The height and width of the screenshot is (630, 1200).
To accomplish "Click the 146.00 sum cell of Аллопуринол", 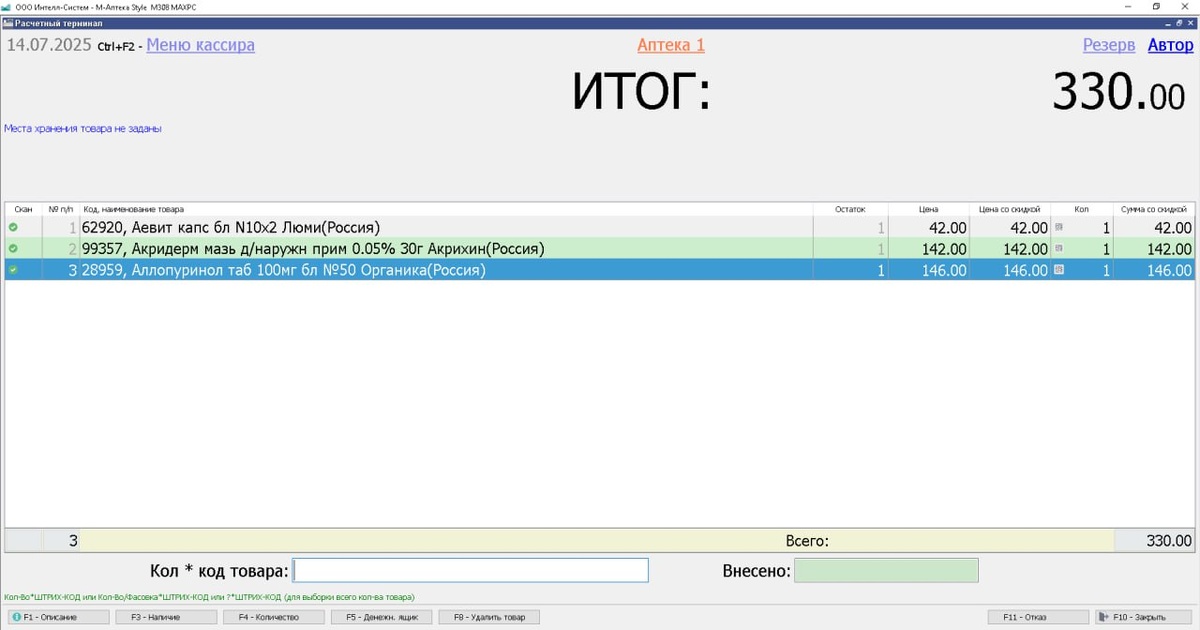I will click(1153, 270).
